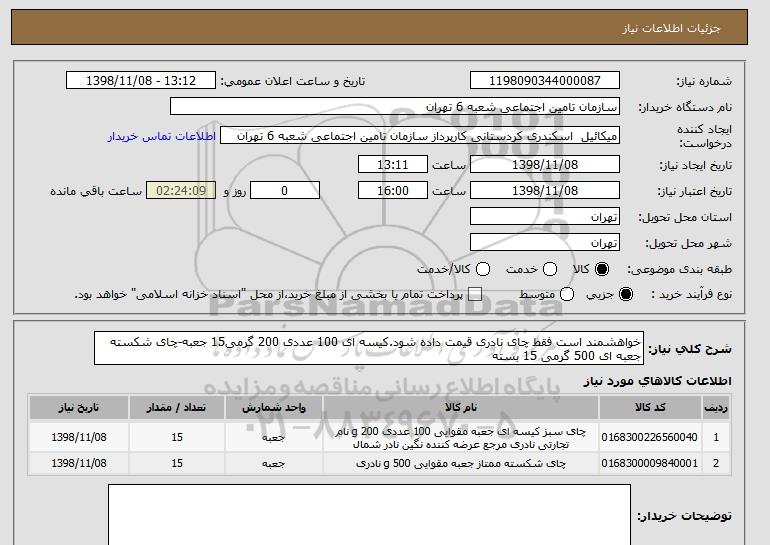This screenshot has width=770, height=545.
Task: Click the شرح کلی نیاز description box
Action: pos(369,348)
